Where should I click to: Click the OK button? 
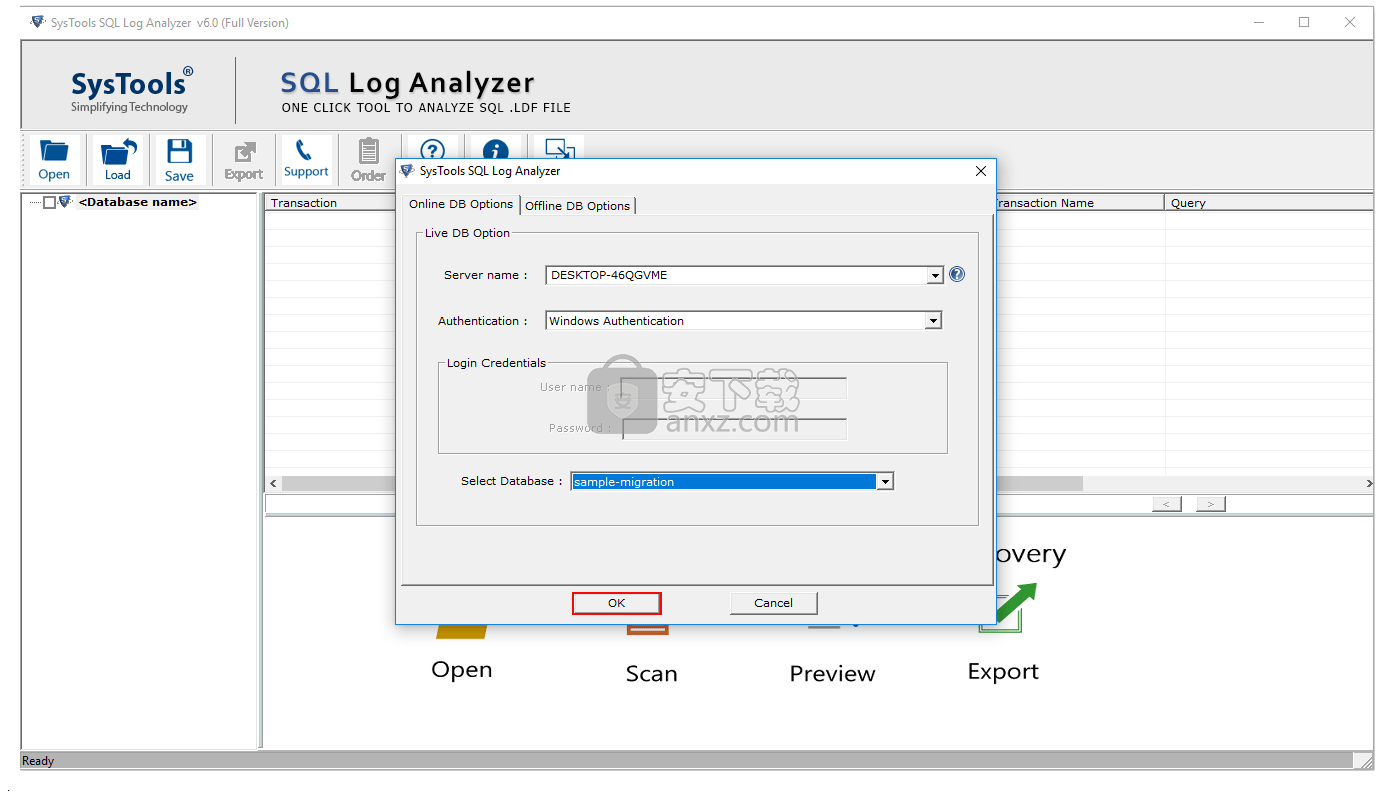click(616, 603)
